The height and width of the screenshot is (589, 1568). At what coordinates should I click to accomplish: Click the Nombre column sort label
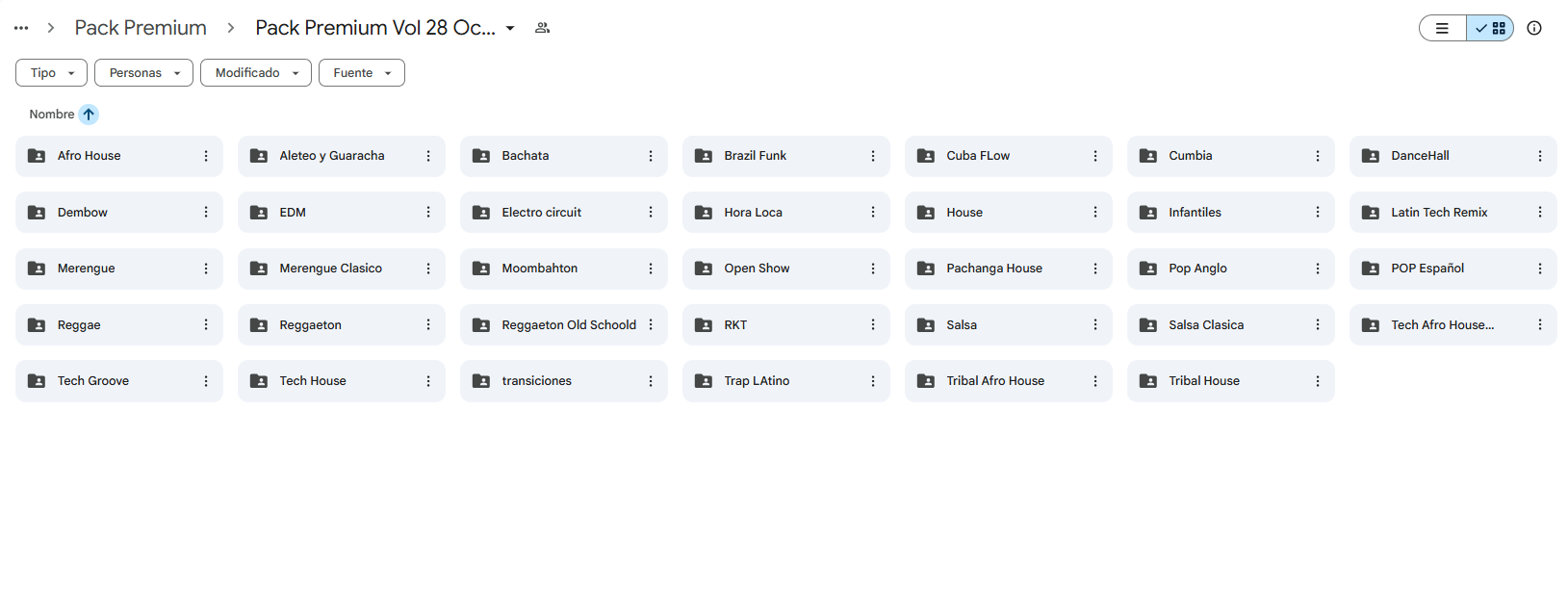[x=51, y=115]
